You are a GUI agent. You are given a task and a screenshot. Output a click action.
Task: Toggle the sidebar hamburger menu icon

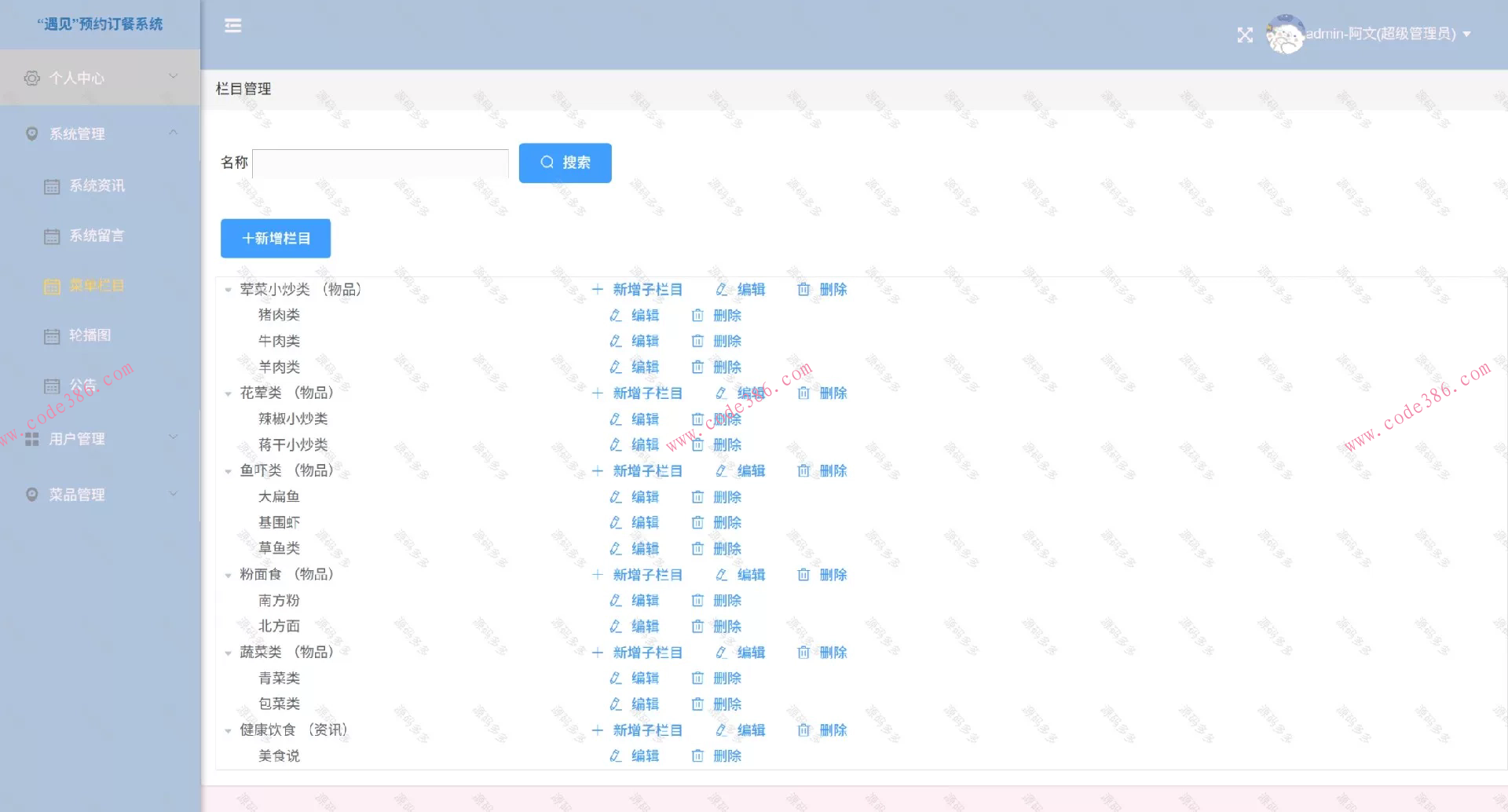click(x=232, y=26)
